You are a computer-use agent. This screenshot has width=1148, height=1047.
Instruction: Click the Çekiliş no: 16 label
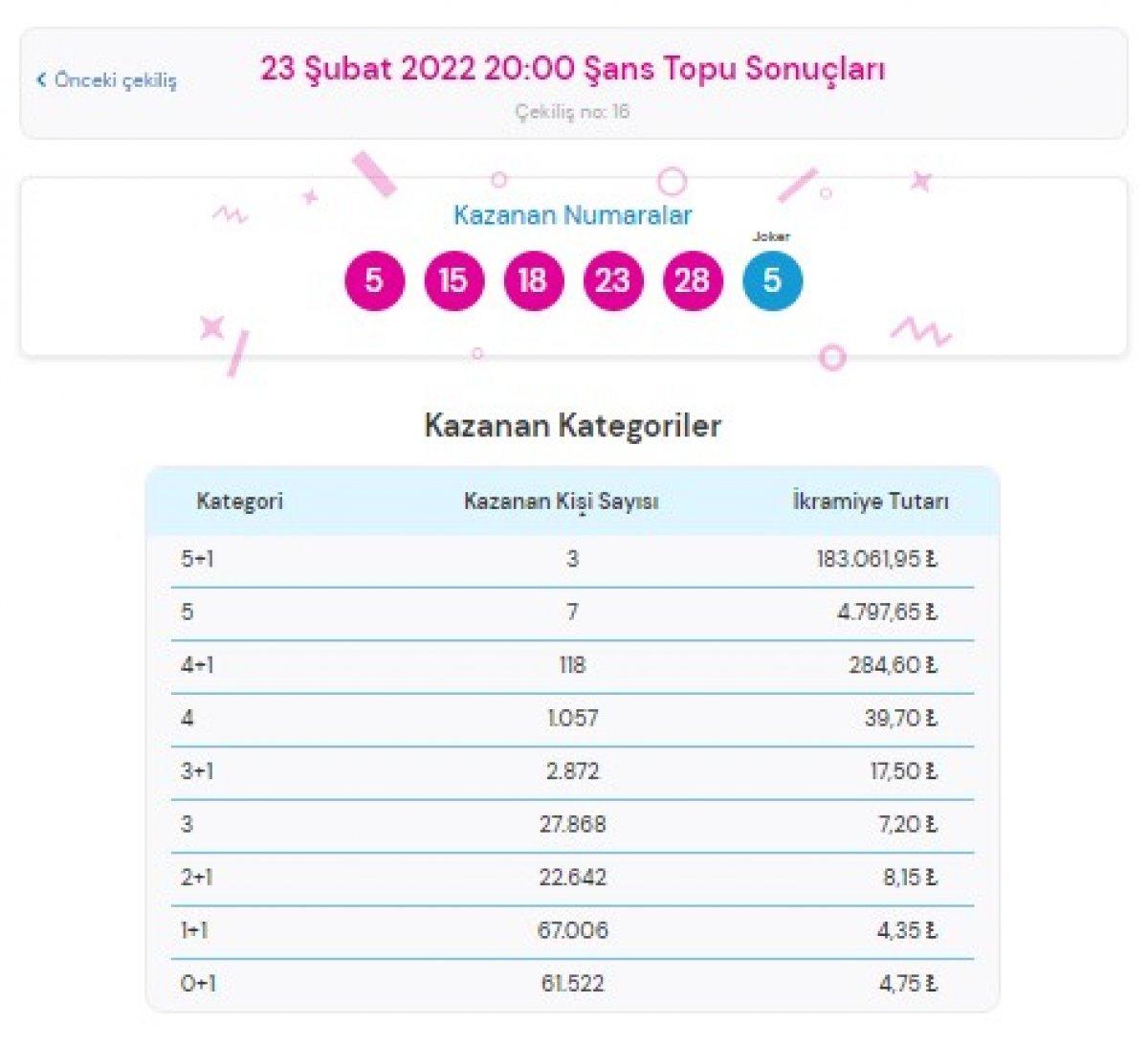click(x=574, y=111)
